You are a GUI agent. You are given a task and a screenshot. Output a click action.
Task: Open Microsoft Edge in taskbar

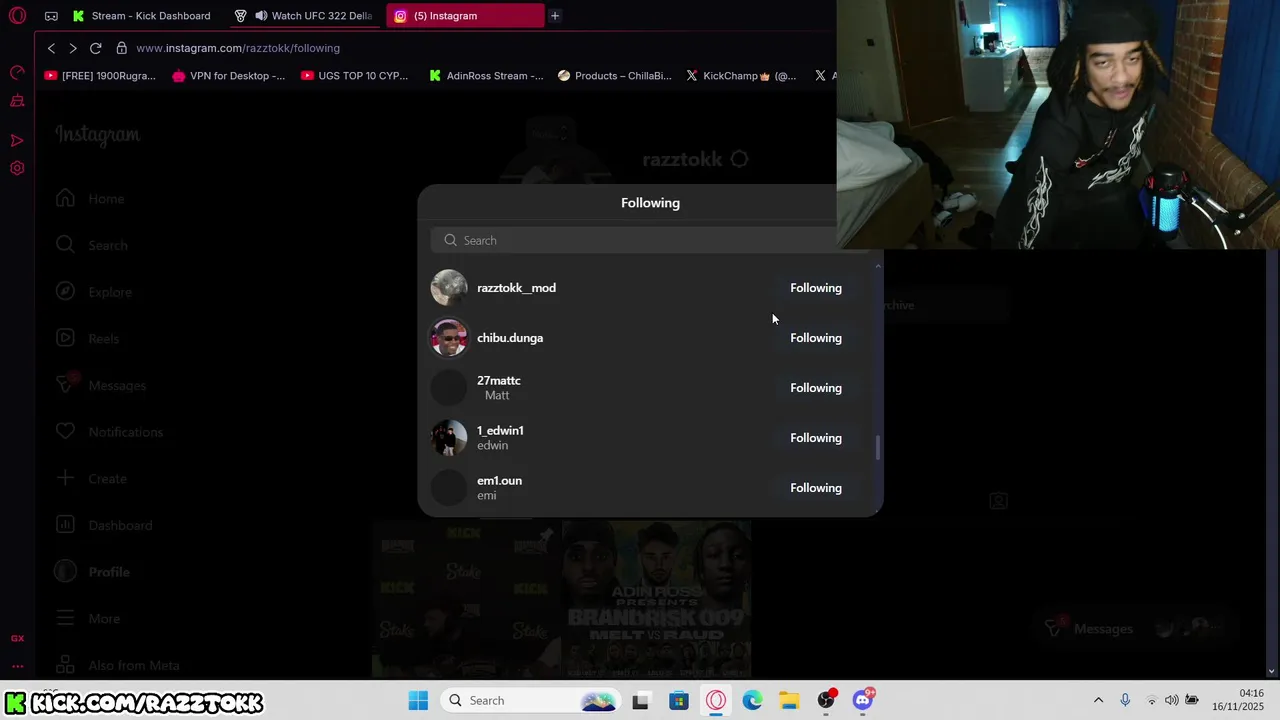coord(752,700)
